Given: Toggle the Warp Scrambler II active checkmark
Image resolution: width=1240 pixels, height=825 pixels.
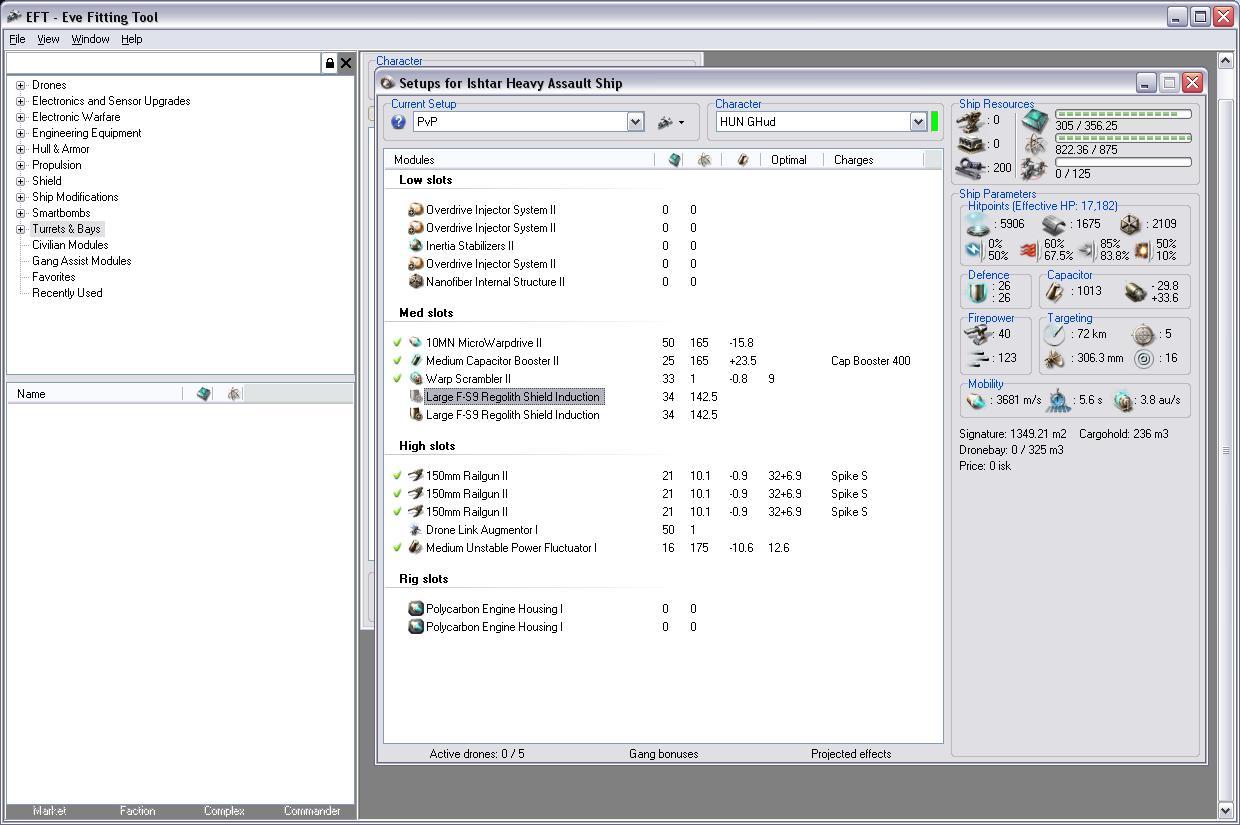Looking at the screenshot, I should [397, 379].
